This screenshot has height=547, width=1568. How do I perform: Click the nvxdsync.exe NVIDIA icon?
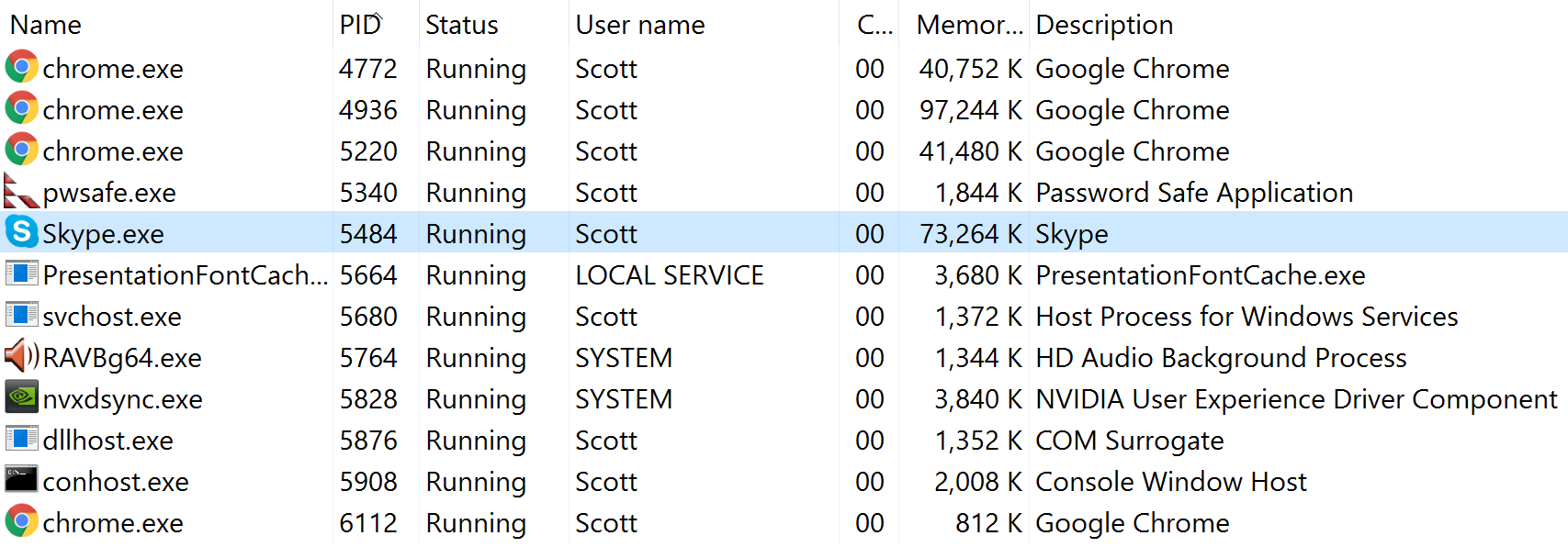[x=21, y=397]
